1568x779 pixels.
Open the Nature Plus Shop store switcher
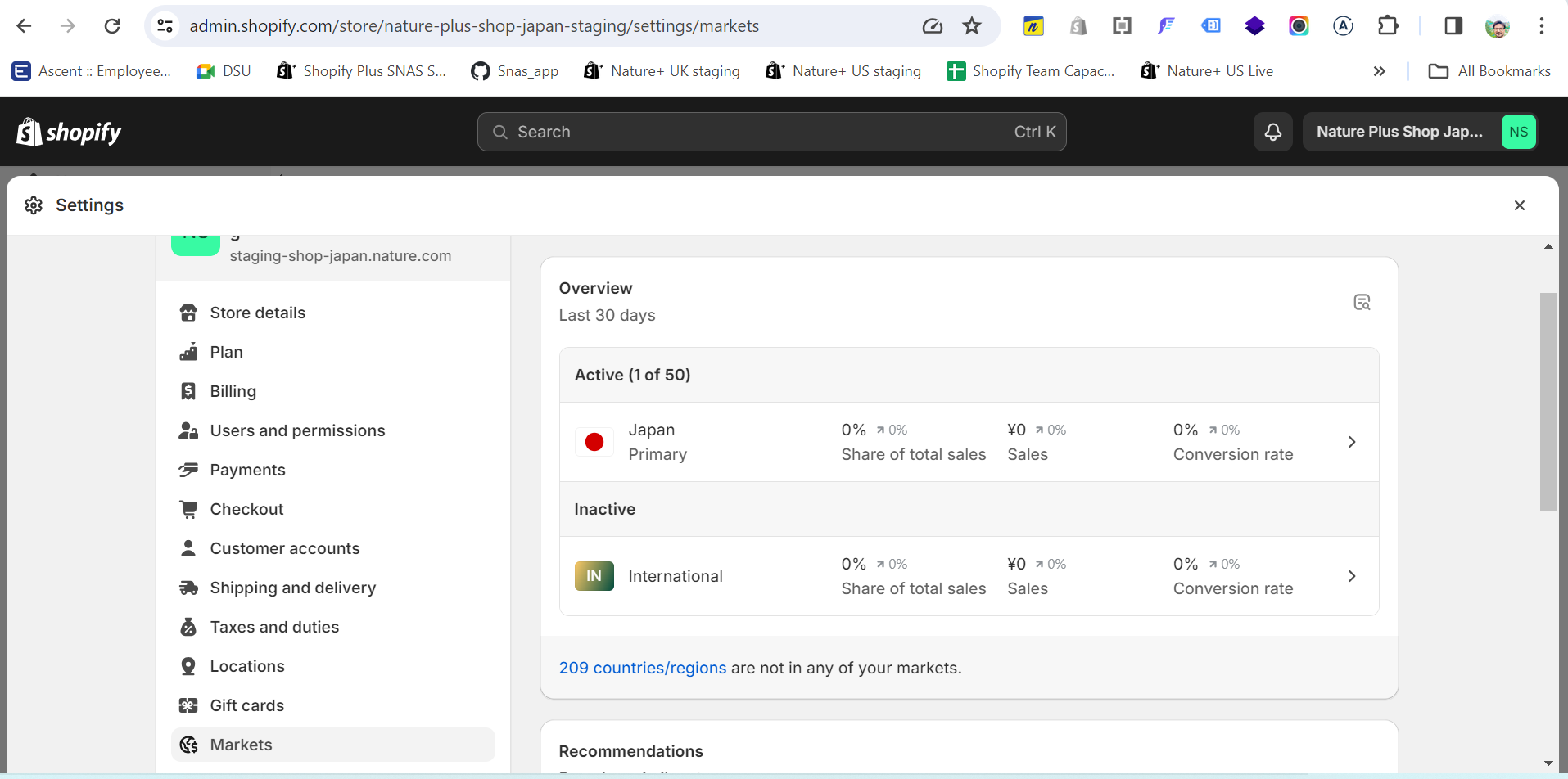tap(1421, 132)
